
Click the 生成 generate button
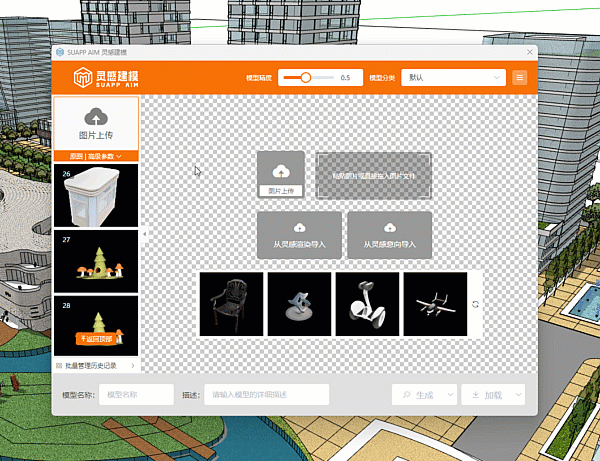(417, 395)
